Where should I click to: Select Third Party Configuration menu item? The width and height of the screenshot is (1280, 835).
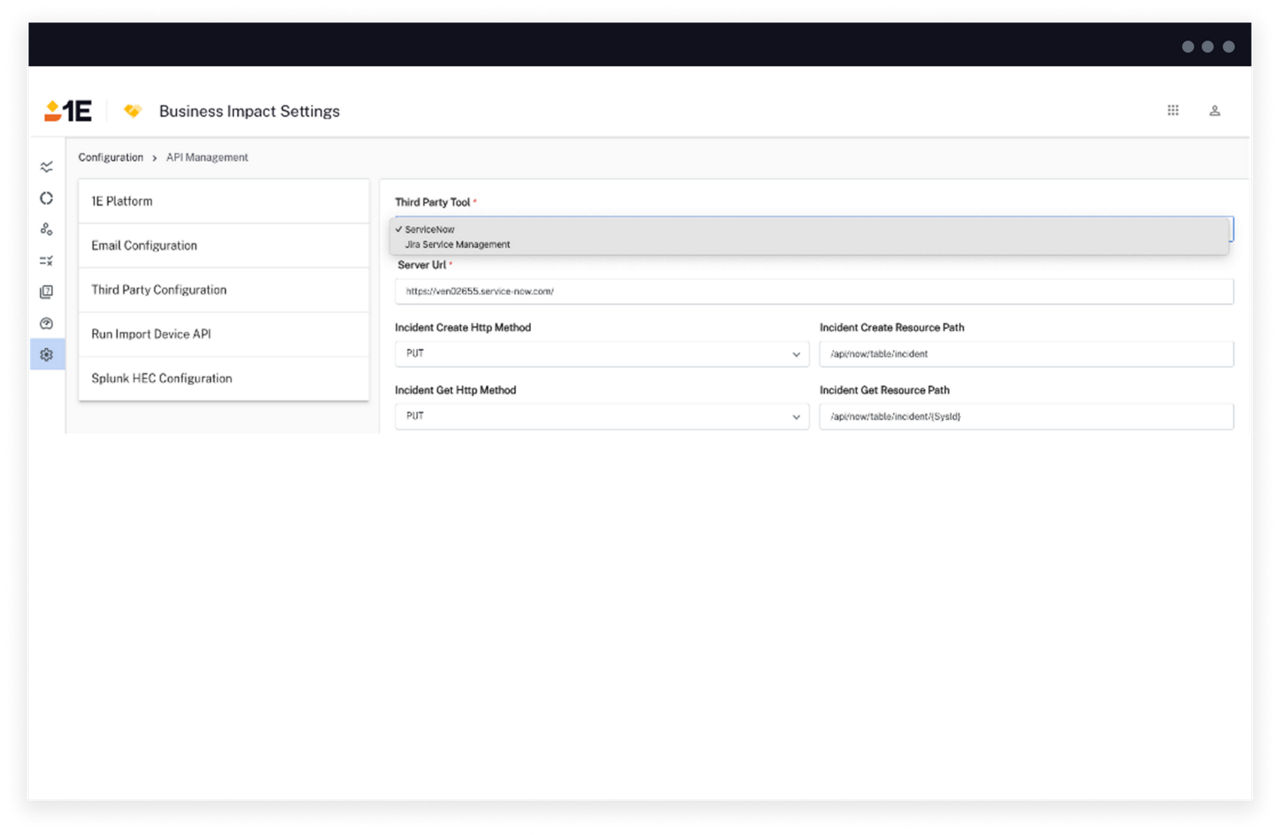point(224,290)
